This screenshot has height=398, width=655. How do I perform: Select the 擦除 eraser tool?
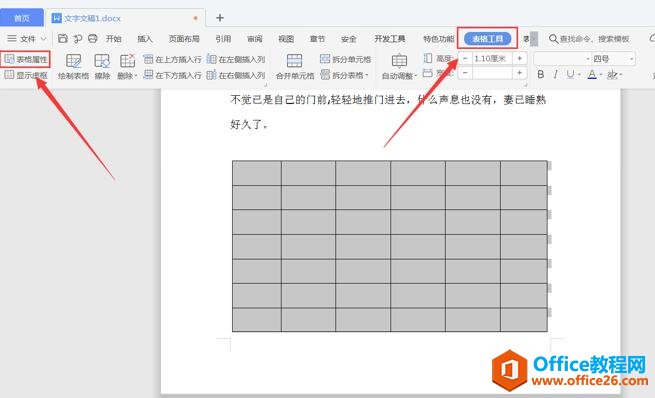click(102, 67)
